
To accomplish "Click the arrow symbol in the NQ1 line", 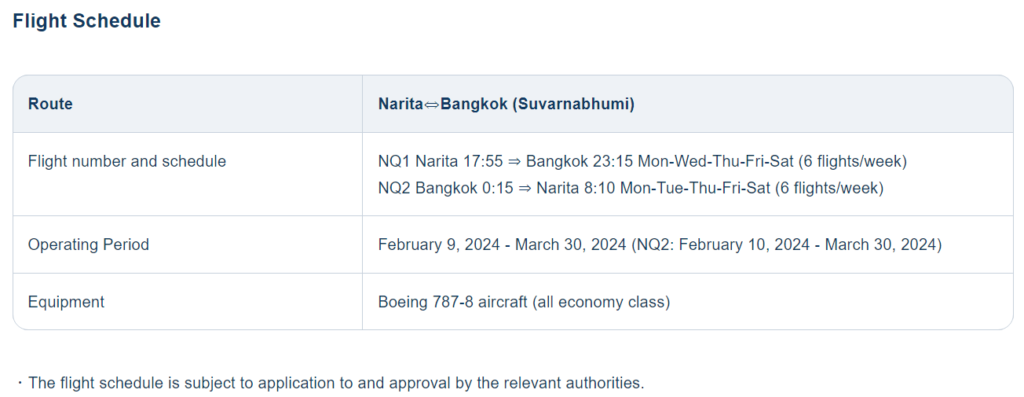I will [x=515, y=161].
